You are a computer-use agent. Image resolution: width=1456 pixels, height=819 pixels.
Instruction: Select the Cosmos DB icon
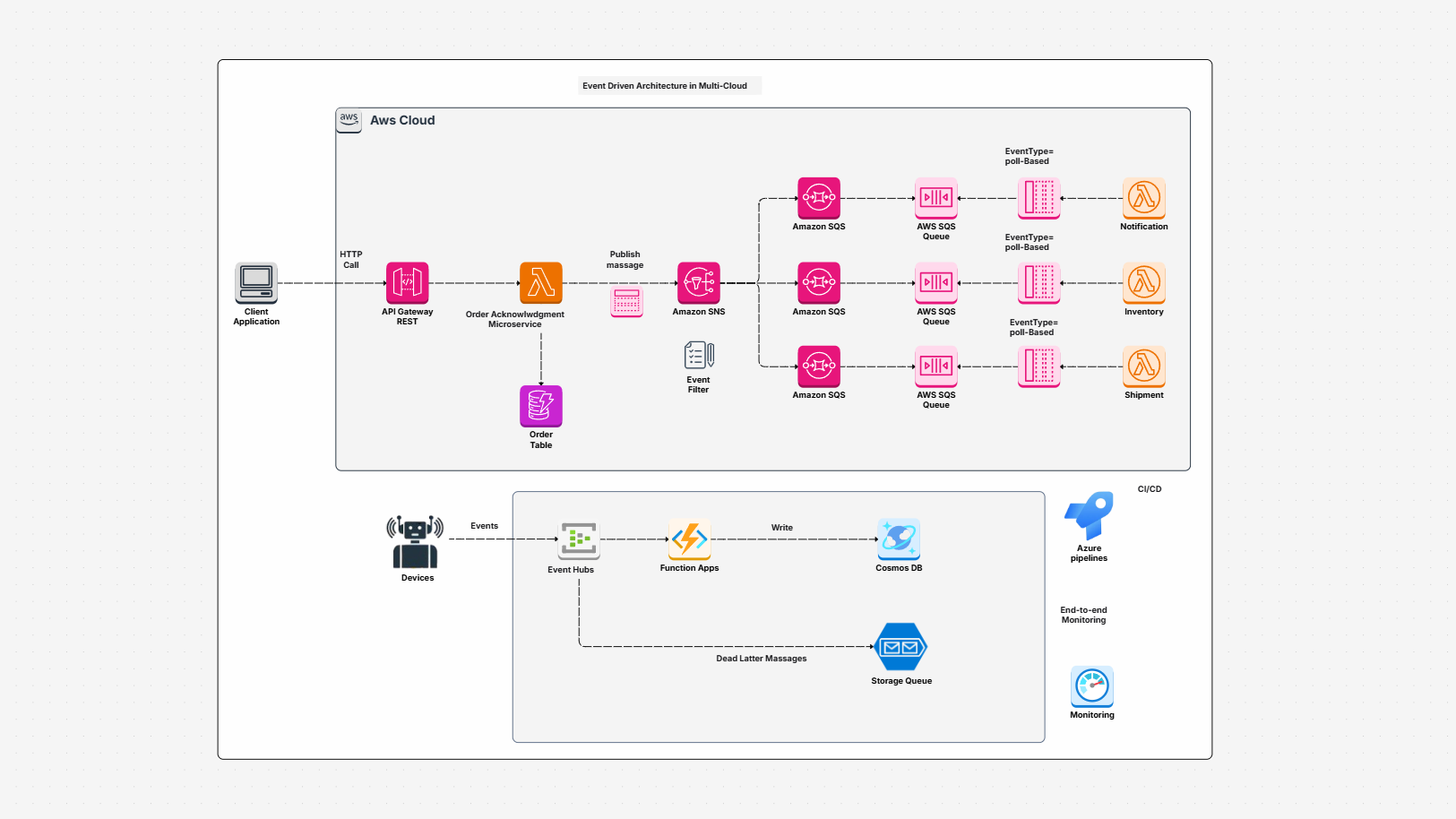(x=900, y=539)
